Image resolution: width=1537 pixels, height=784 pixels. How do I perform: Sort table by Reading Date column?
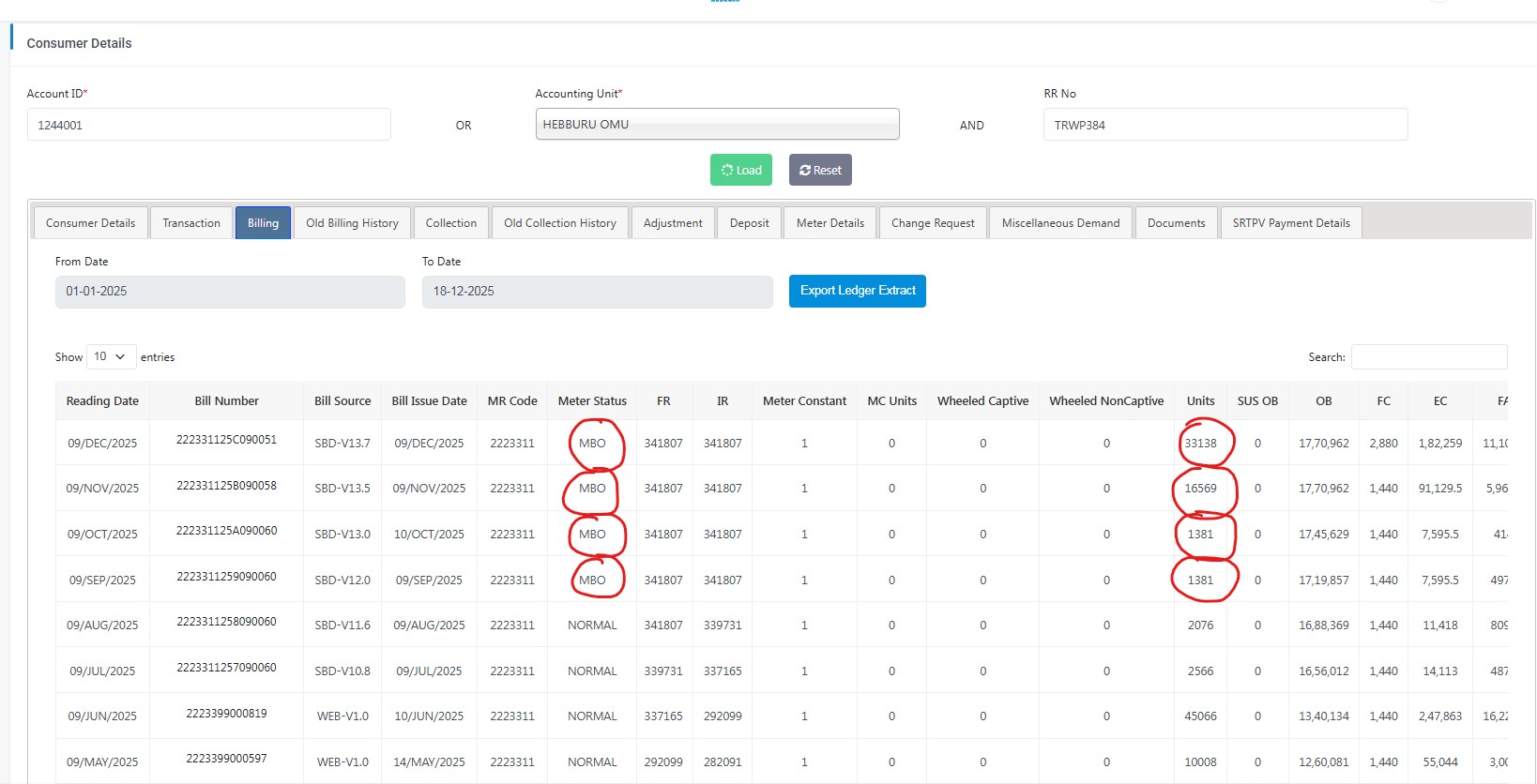click(x=102, y=400)
